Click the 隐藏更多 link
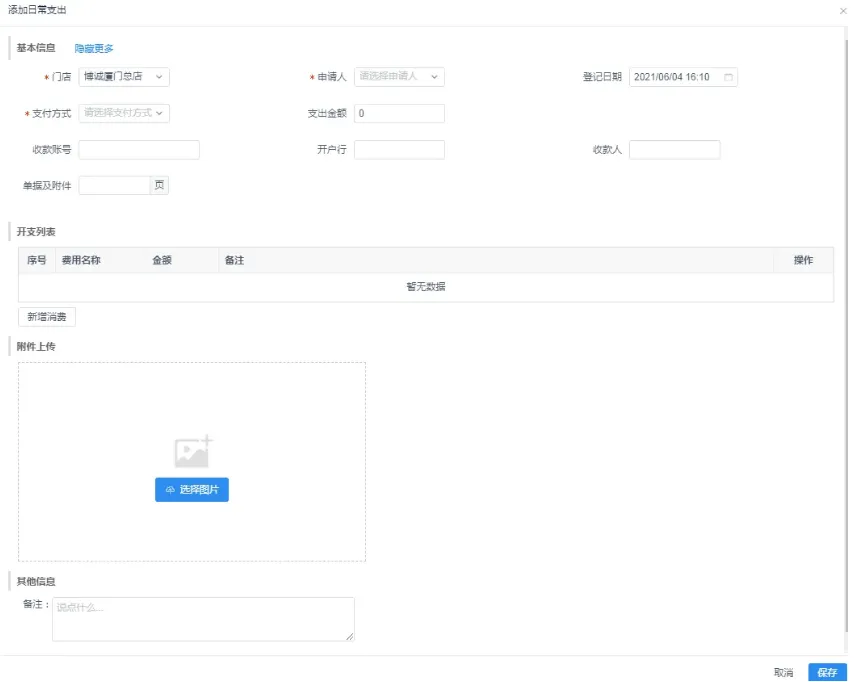Viewport: 856px width, 682px height. click(94, 48)
